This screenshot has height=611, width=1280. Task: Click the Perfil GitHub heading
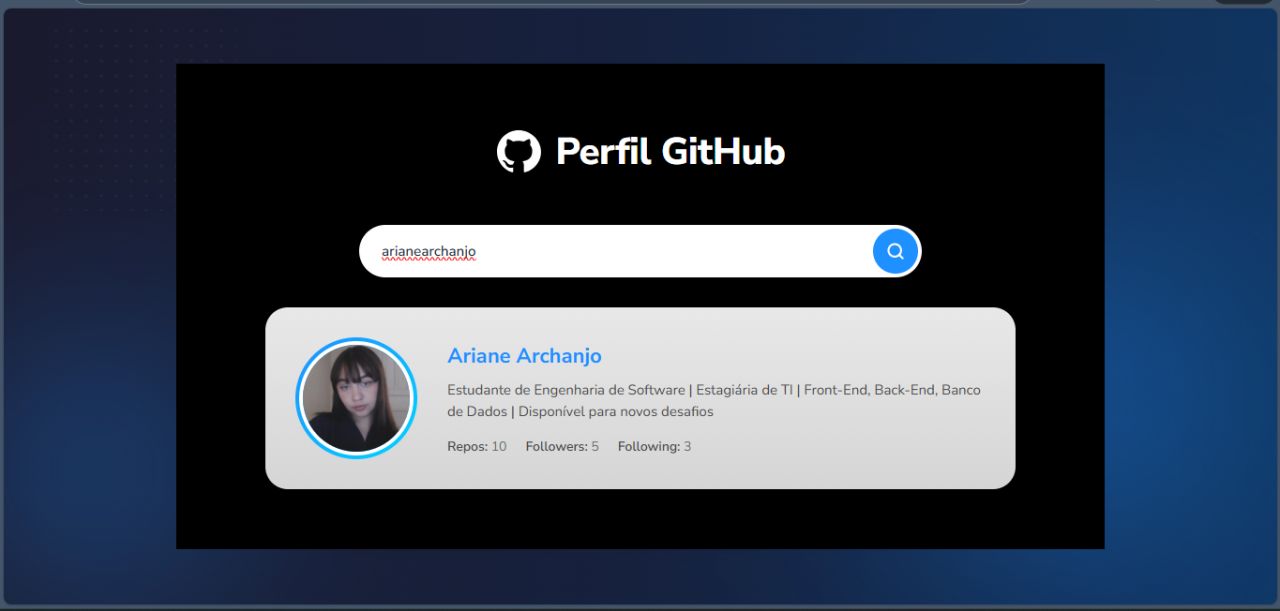pyautogui.click(x=670, y=152)
